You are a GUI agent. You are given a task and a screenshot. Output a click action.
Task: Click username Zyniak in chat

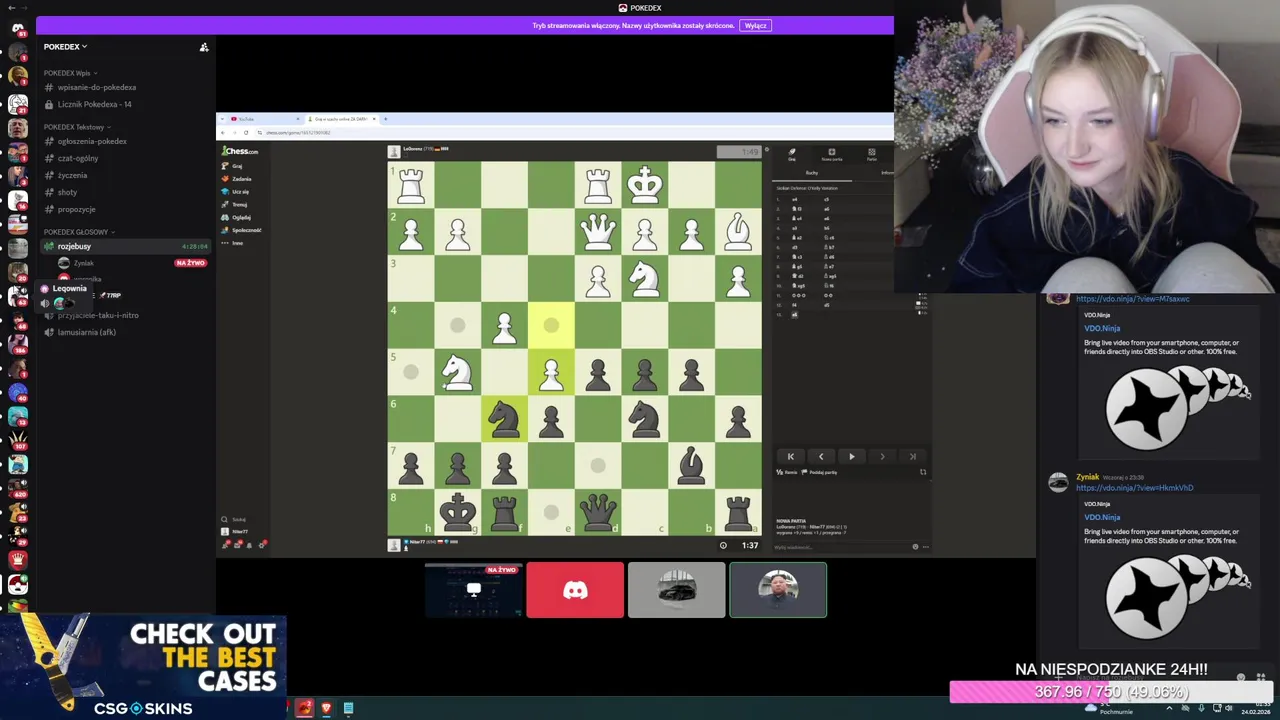1087,477
